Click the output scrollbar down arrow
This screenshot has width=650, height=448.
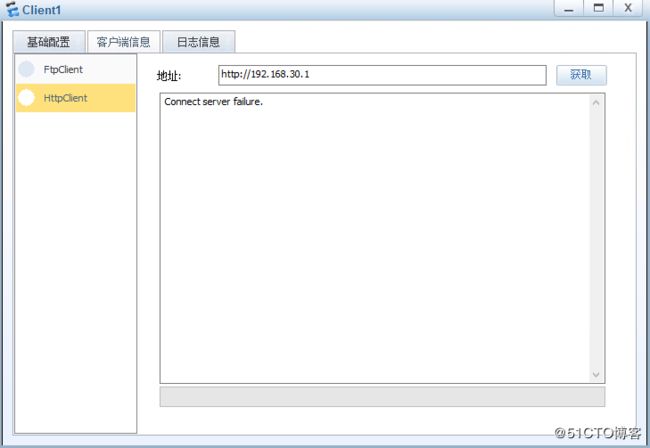tap(596, 374)
